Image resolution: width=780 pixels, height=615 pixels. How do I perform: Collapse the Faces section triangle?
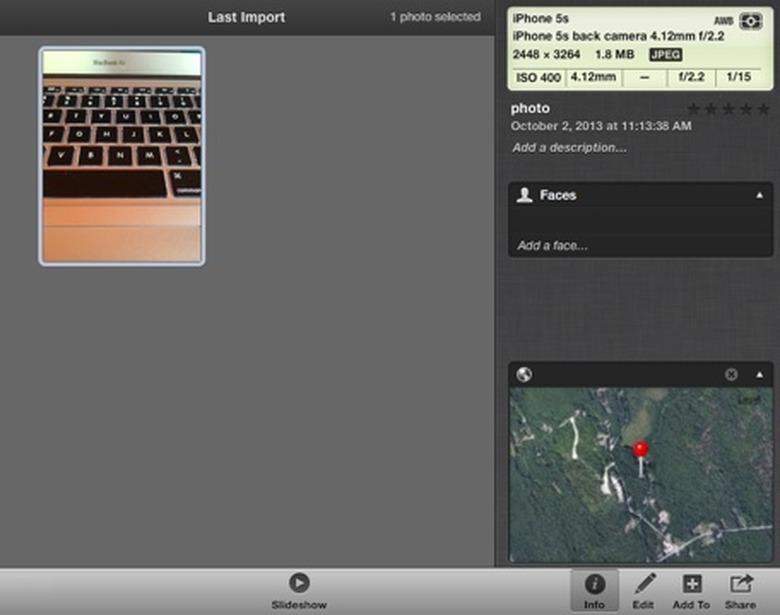click(759, 195)
